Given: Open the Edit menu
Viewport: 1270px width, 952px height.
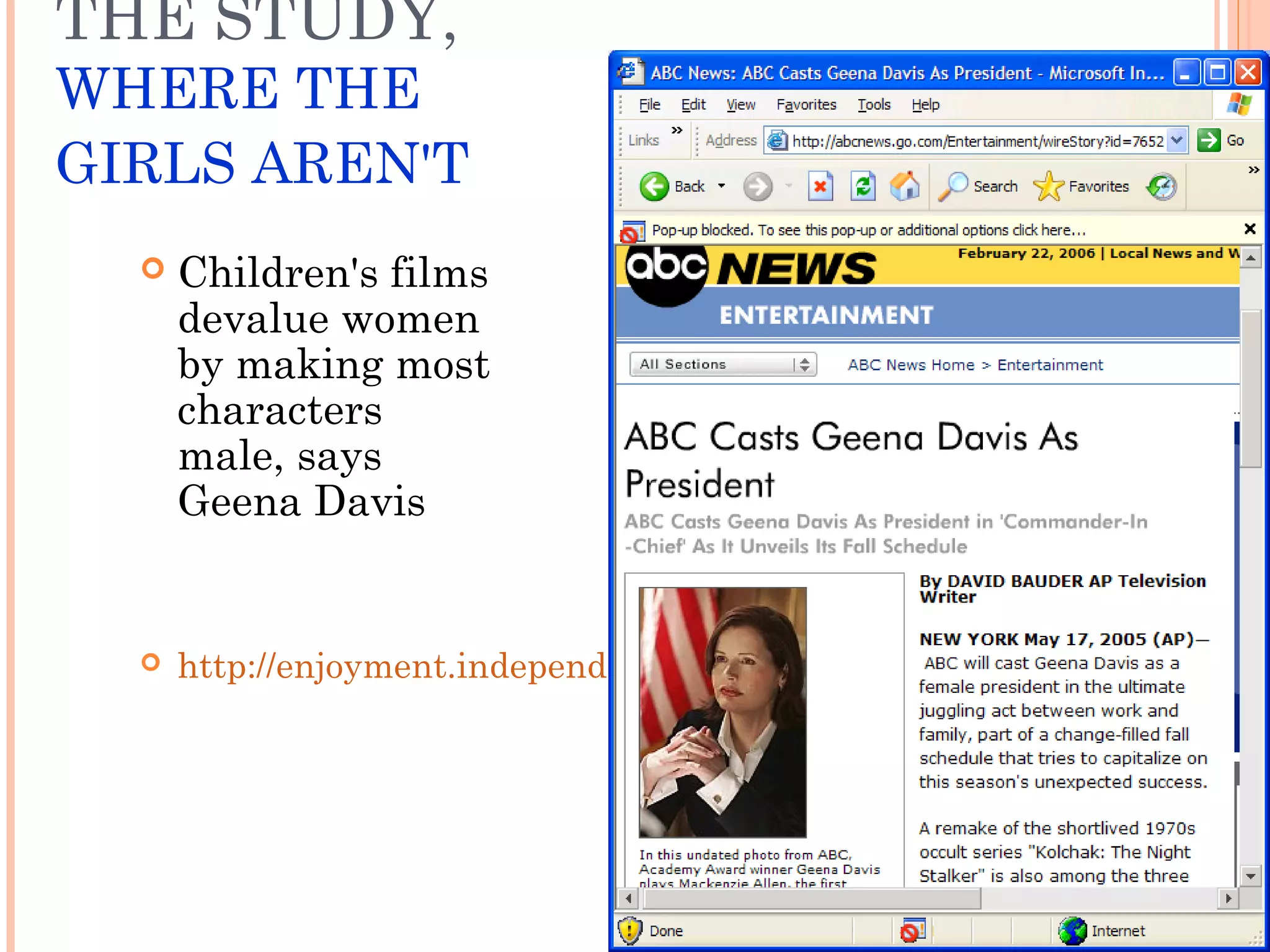Looking at the screenshot, I should [x=693, y=105].
